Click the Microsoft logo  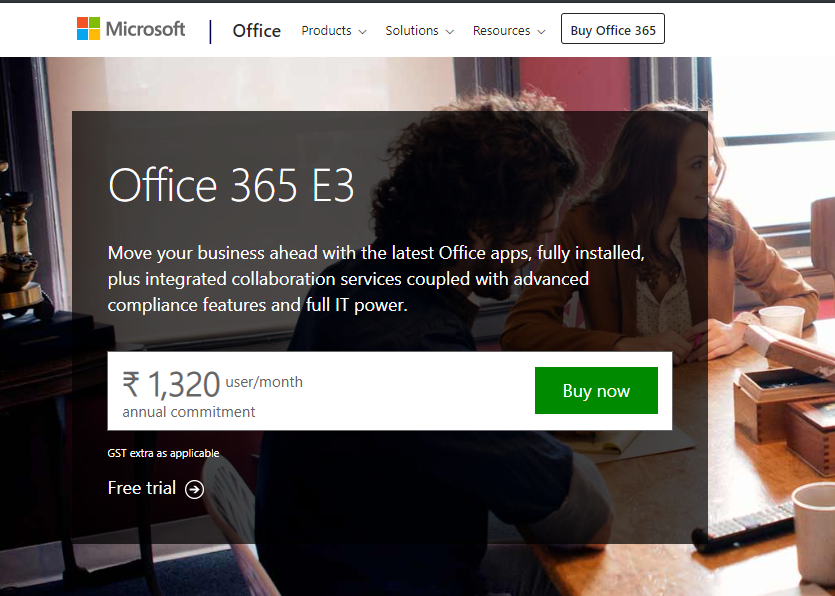(131, 29)
